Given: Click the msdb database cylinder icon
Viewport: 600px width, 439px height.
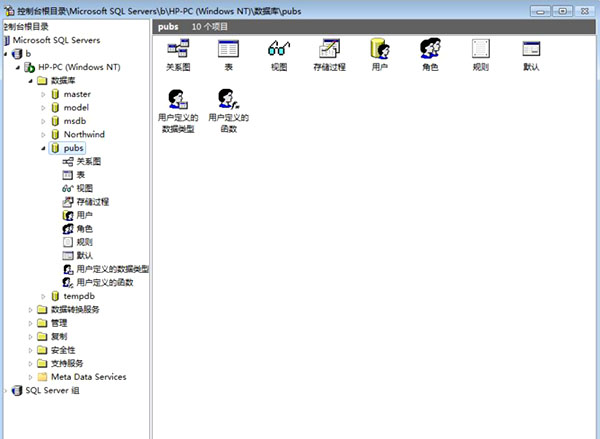Looking at the screenshot, I should pyautogui.click(x=55, y=121).
